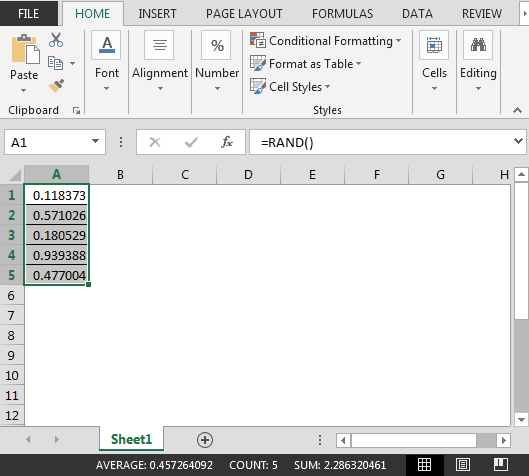
Task: Add a new sheet with plus icon
Action: pyautogui.click(x=205, y=440)
